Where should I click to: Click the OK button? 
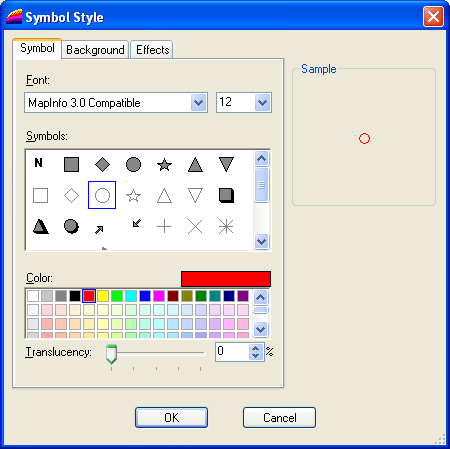(171, 417)
